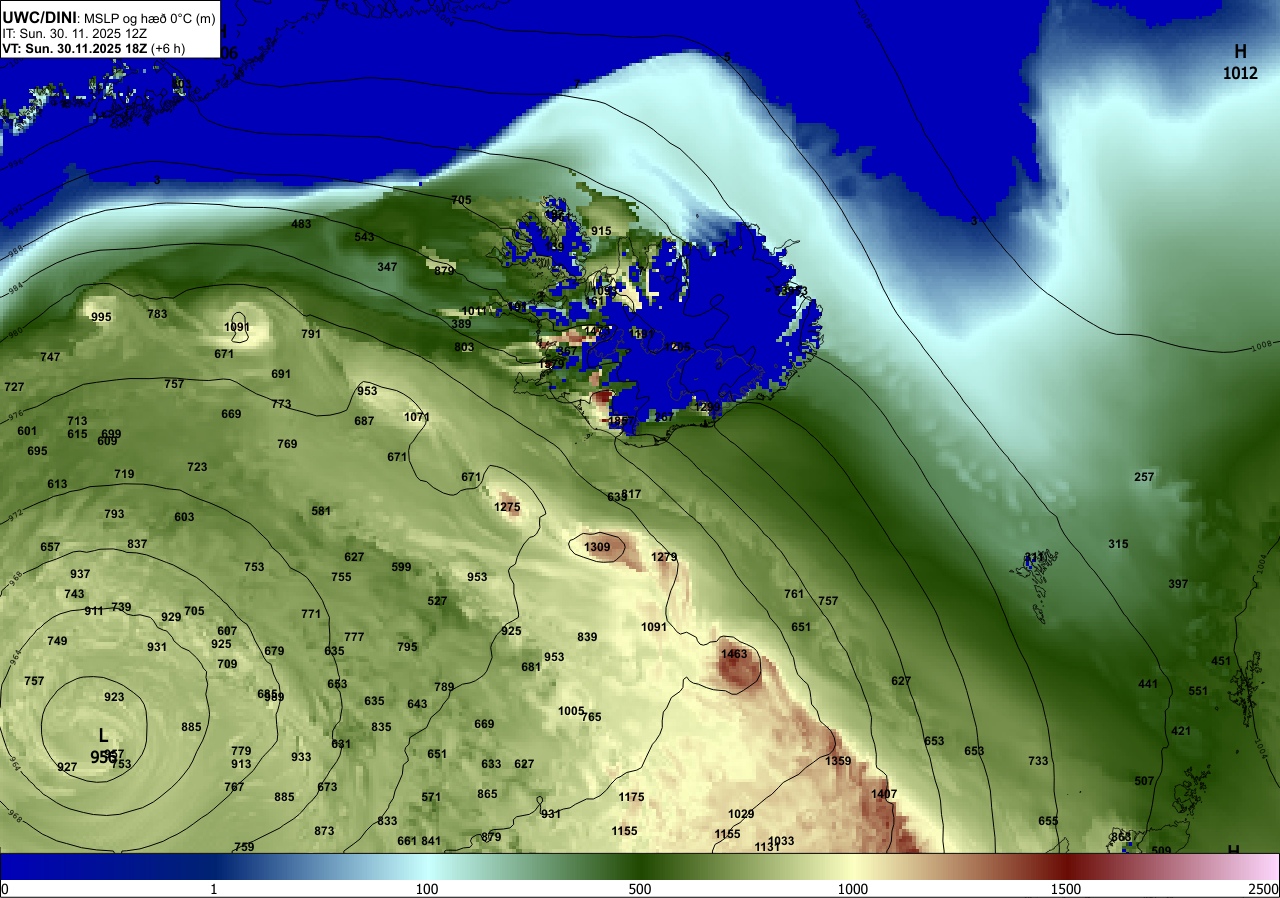The height and width of the screenshot is (898, 1280).
Task: Click the 100 tick on color scale
Action: (x=427, y=889)
